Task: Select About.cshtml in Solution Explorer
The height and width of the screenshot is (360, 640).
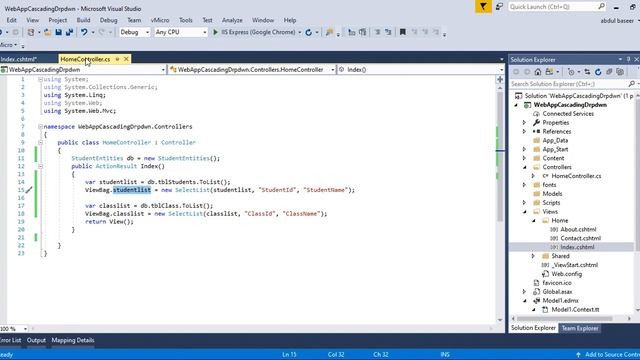Action: [578, 229]
